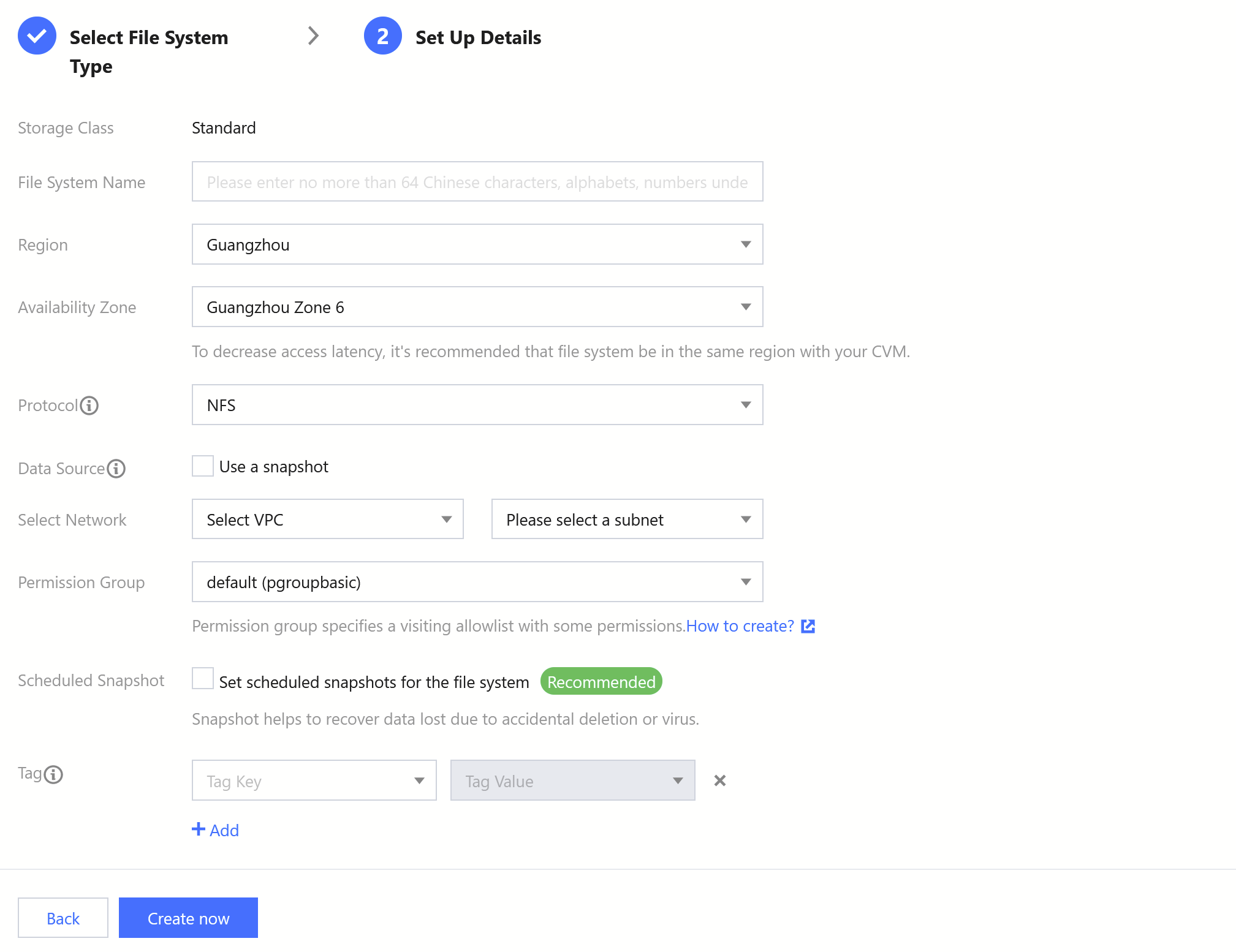Open the Region dropdown showing Guangzhou

coord(477,244)
